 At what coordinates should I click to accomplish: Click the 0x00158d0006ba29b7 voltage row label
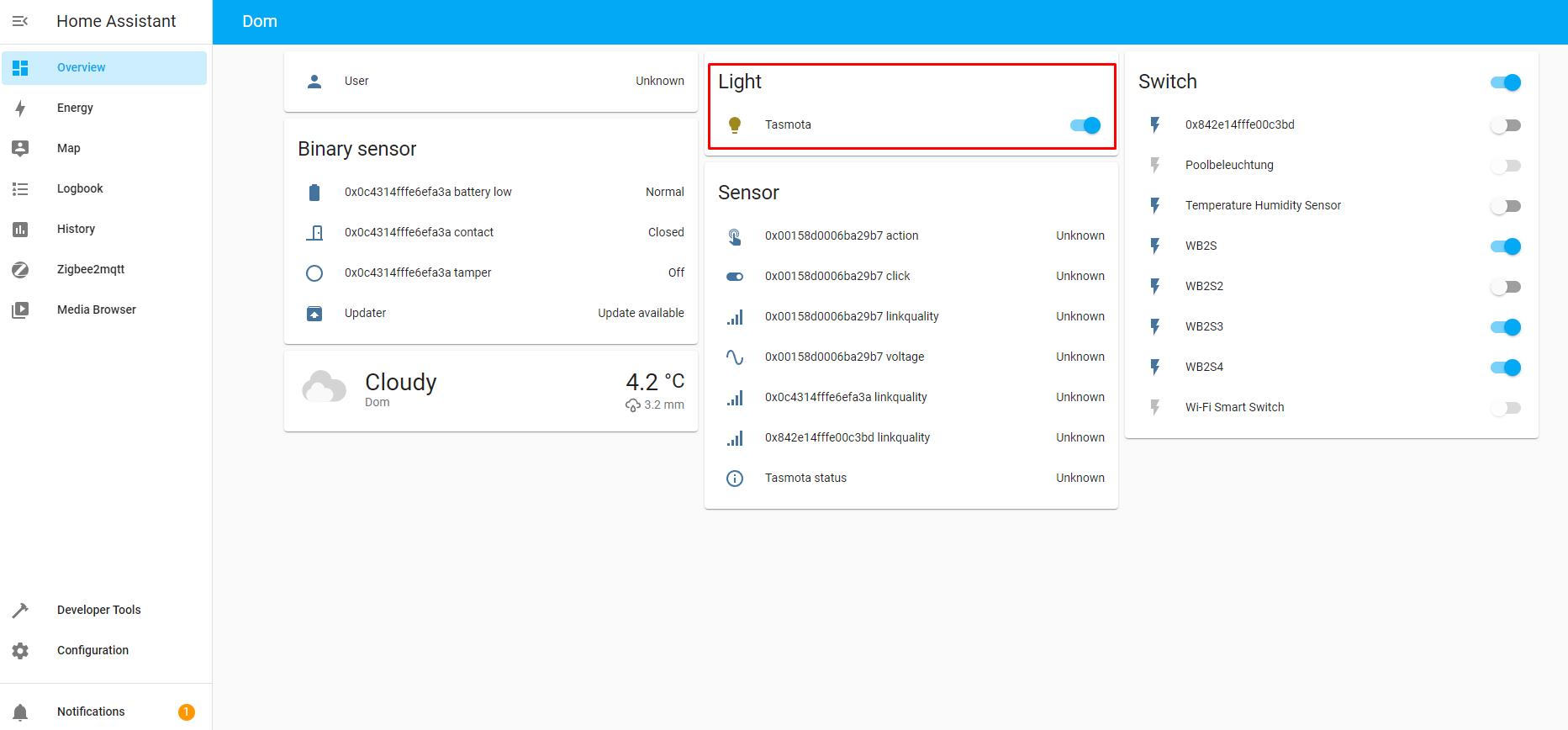tap(844, 357)
